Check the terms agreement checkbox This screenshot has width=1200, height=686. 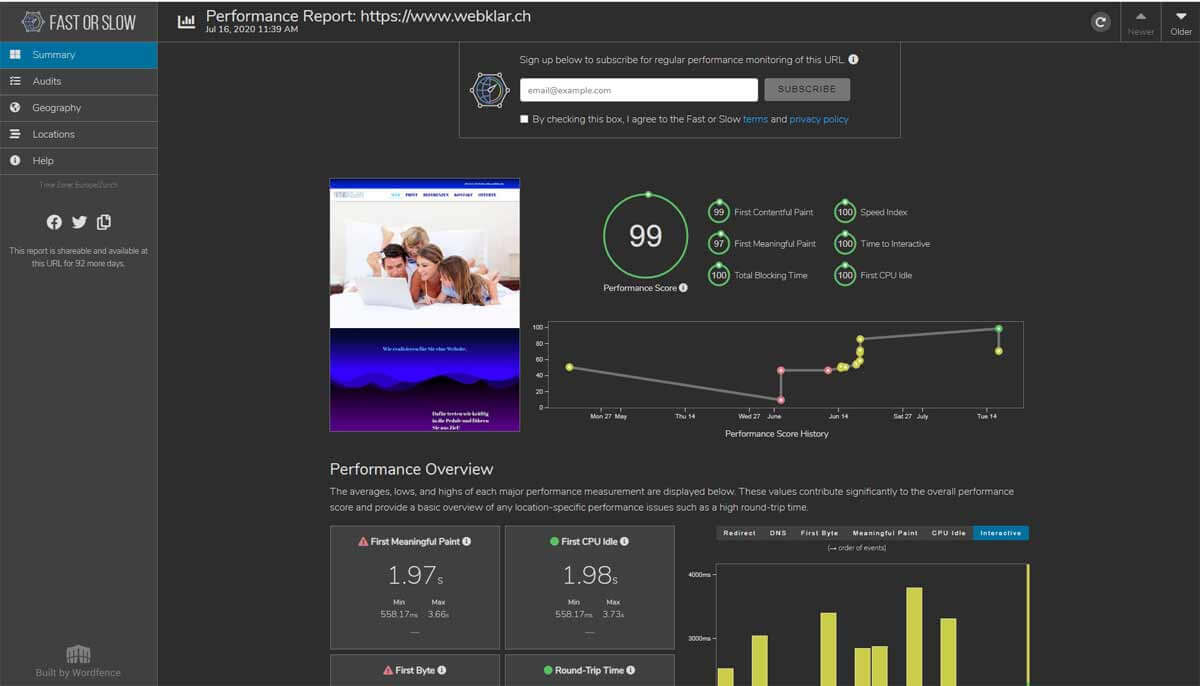click(x=524, y=119)
